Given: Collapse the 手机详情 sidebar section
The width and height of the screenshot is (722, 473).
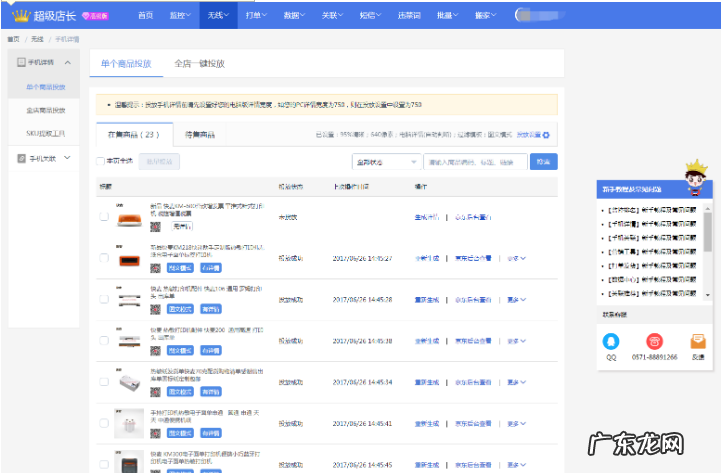Looking at the screenshot, I should tap(68, 62).
